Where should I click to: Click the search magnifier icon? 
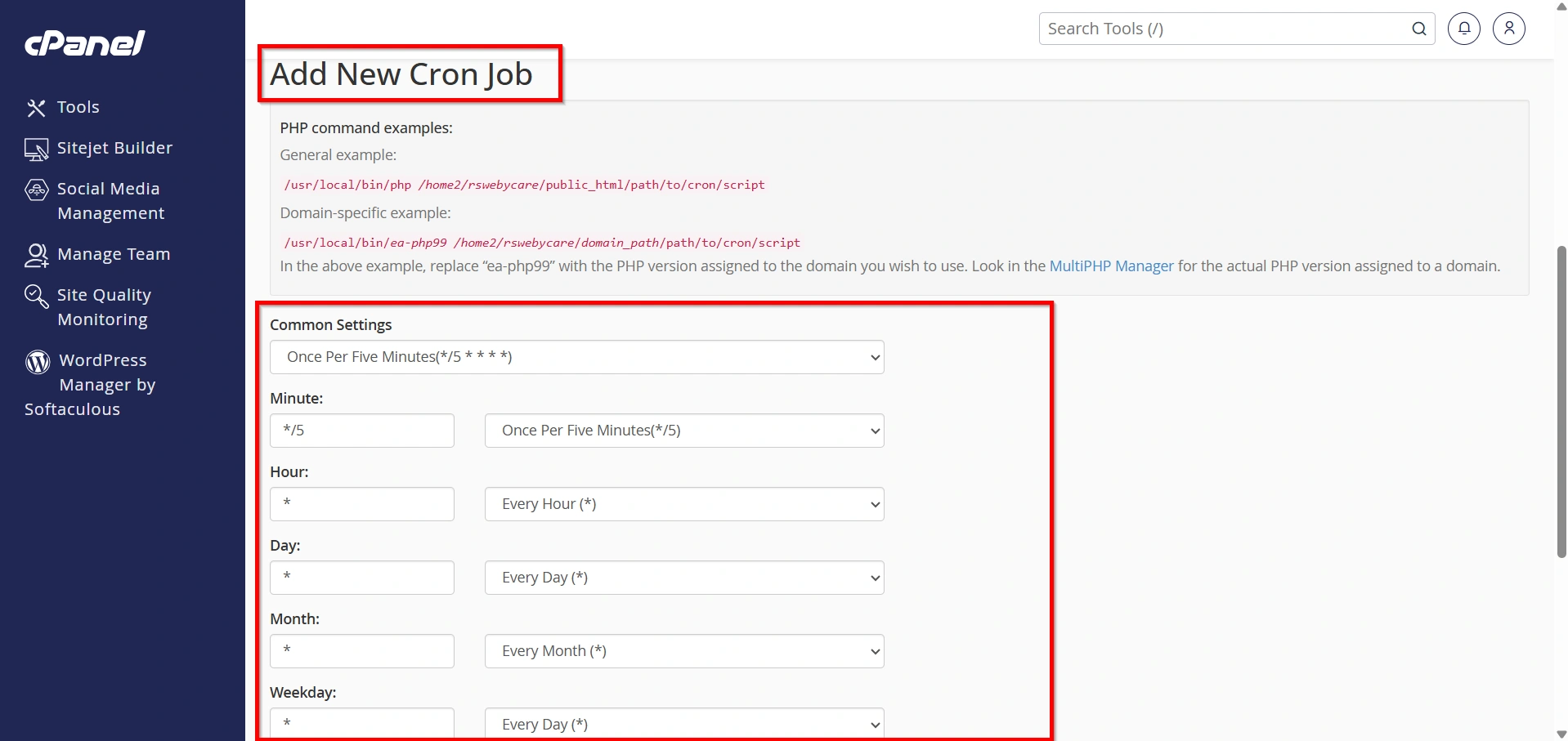[x=1419, y=29]
